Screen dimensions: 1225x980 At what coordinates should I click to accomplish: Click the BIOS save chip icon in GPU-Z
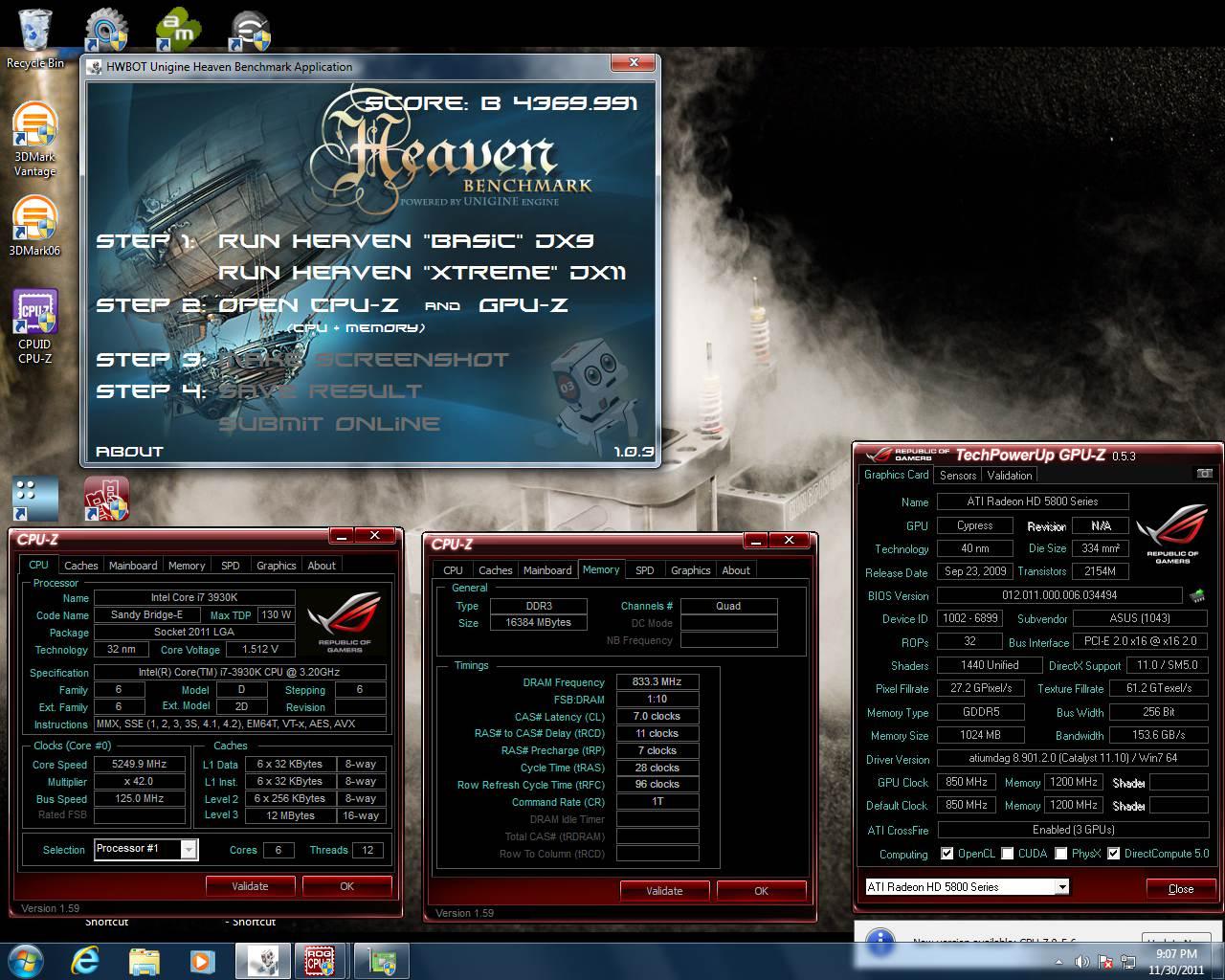(x=1196, y=595)
